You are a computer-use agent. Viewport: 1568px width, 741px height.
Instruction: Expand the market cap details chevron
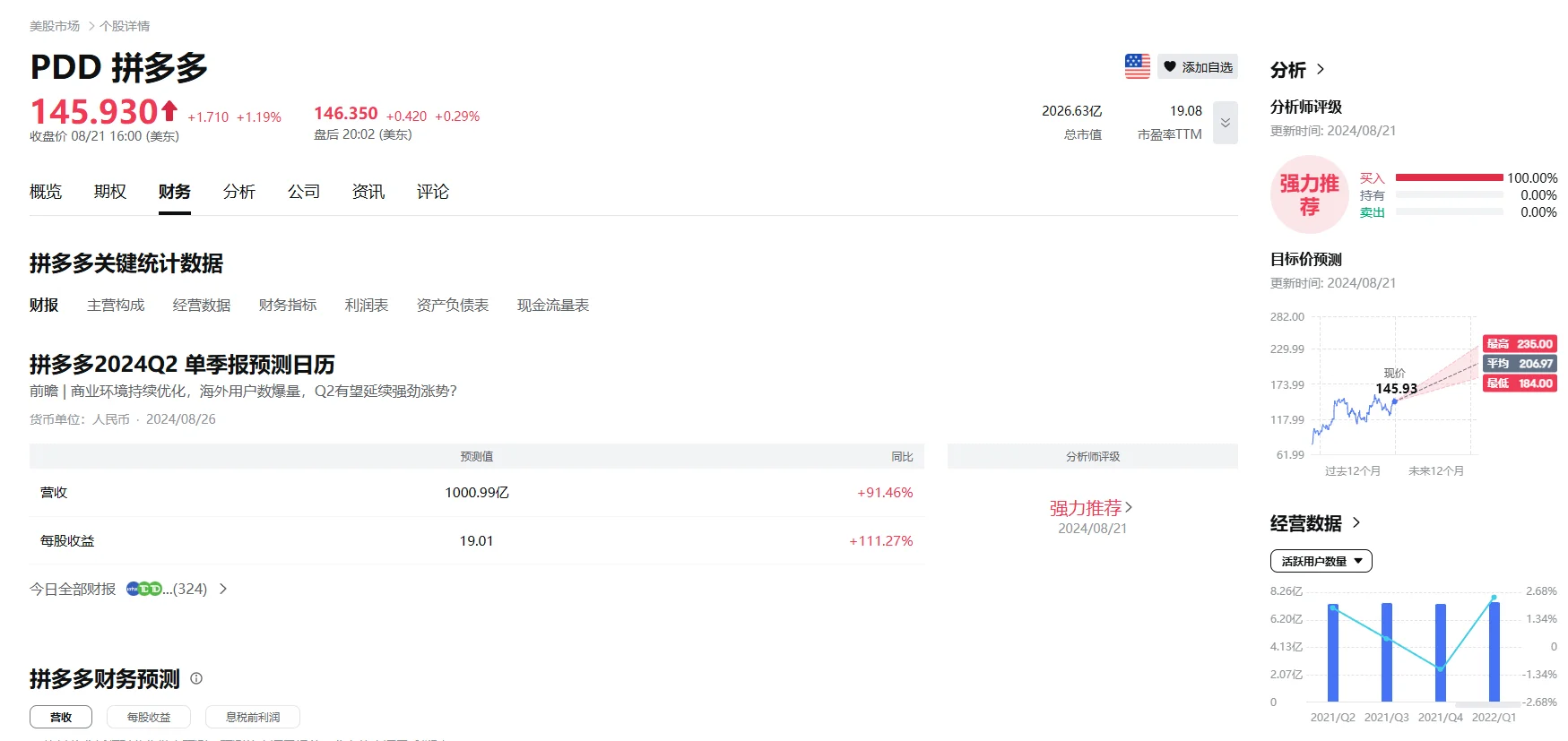1226,123
